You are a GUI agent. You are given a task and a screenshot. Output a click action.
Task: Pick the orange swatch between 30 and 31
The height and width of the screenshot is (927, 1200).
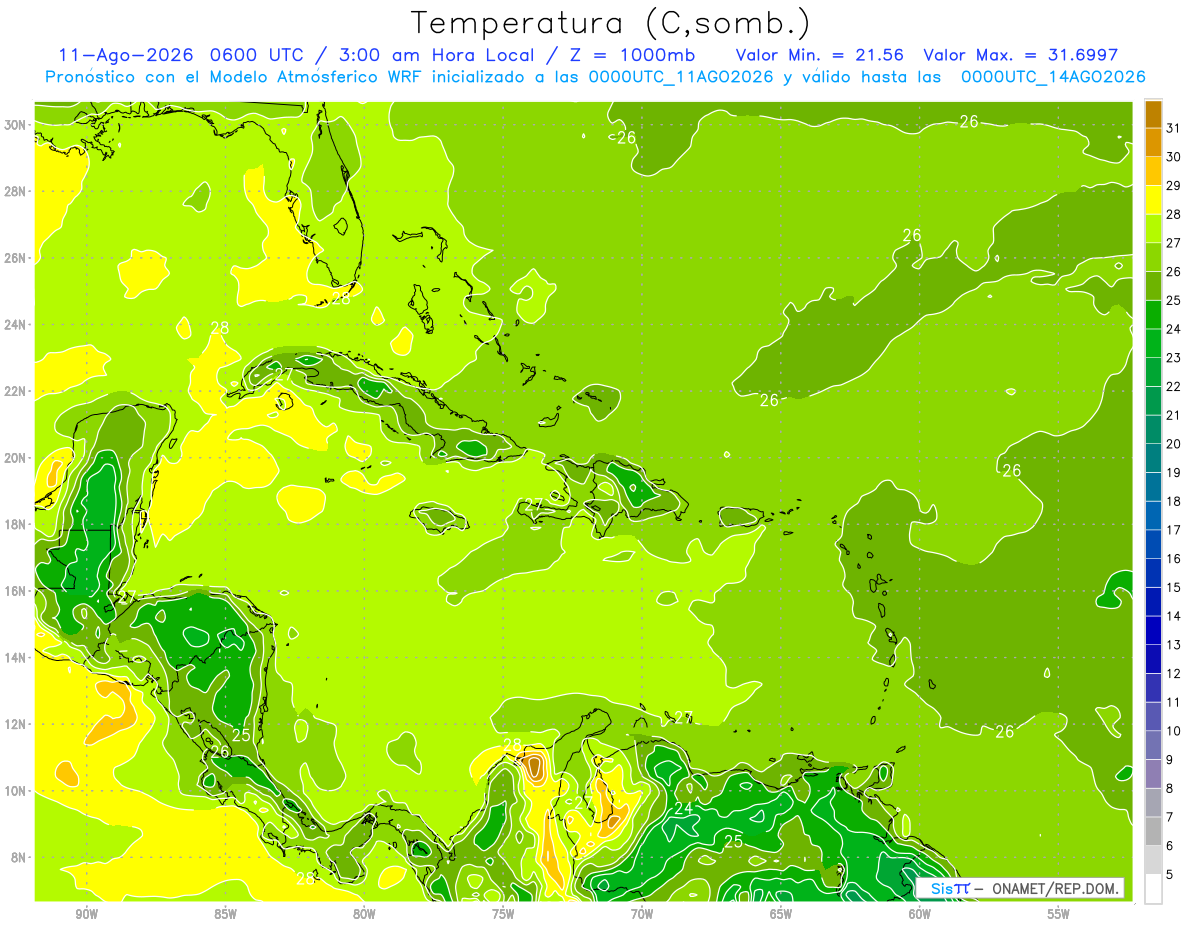point(1153,143)
